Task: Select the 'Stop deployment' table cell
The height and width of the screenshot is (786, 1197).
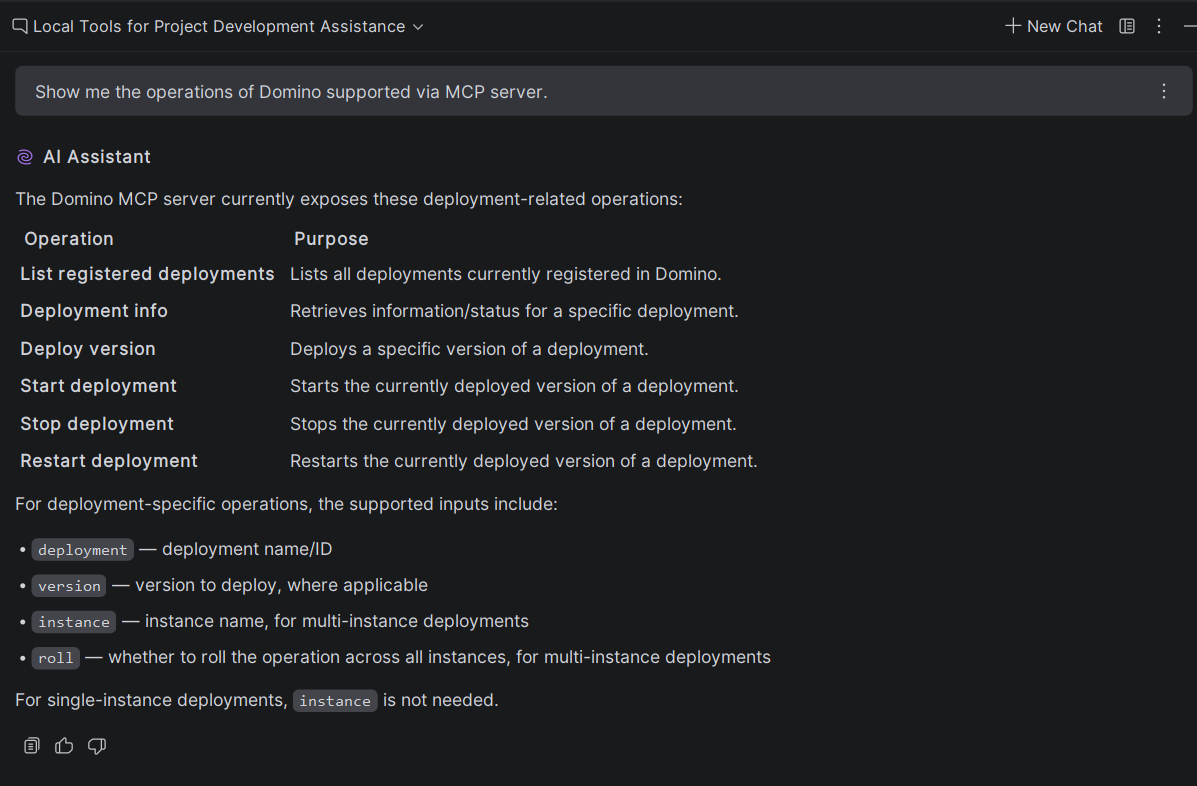Action: (x=97, y=424)
